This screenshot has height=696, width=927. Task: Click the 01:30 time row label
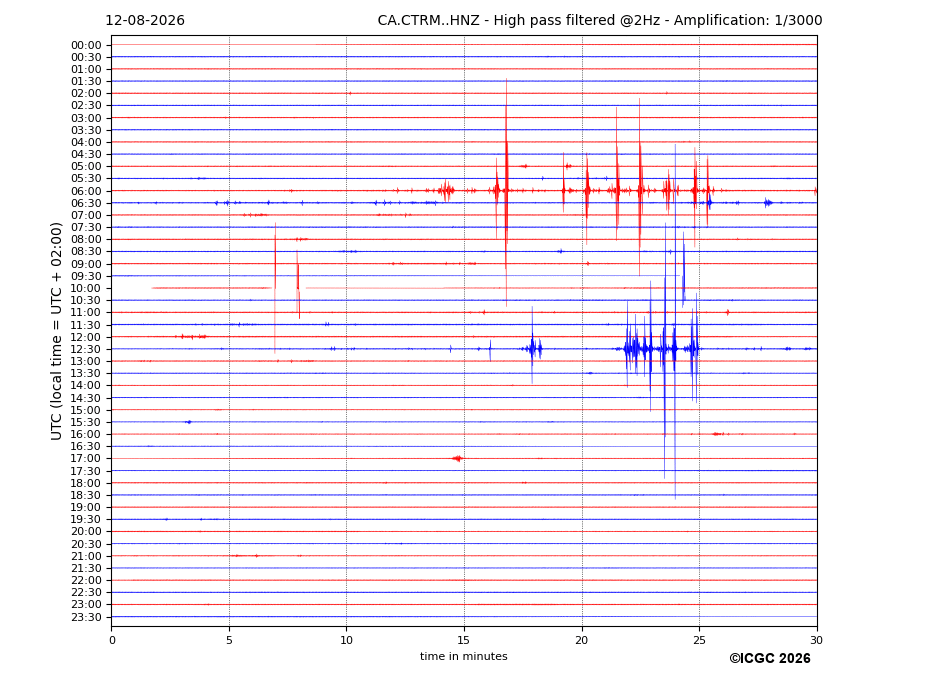[x=86, y=82]
